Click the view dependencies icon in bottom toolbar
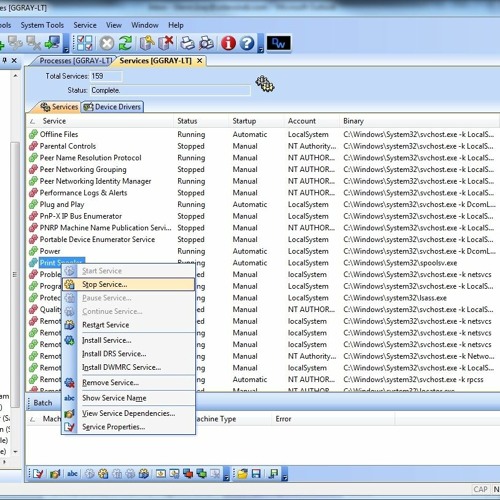This screenshot has width=500, height=500. (x=55, y=473)
